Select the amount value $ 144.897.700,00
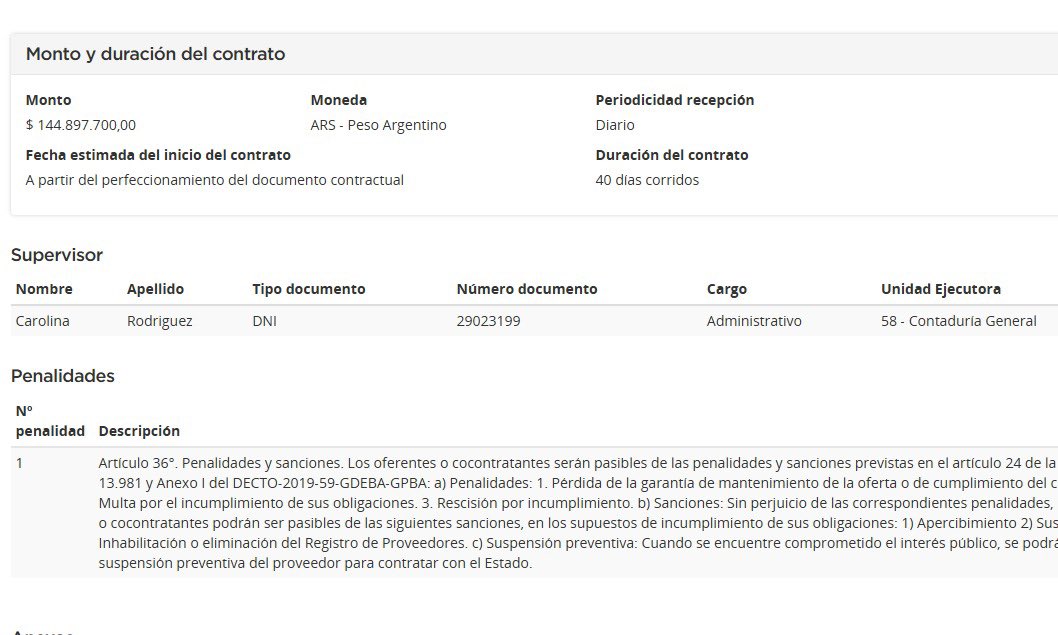This screenshot has width=1058, height=635. [81, 125]
